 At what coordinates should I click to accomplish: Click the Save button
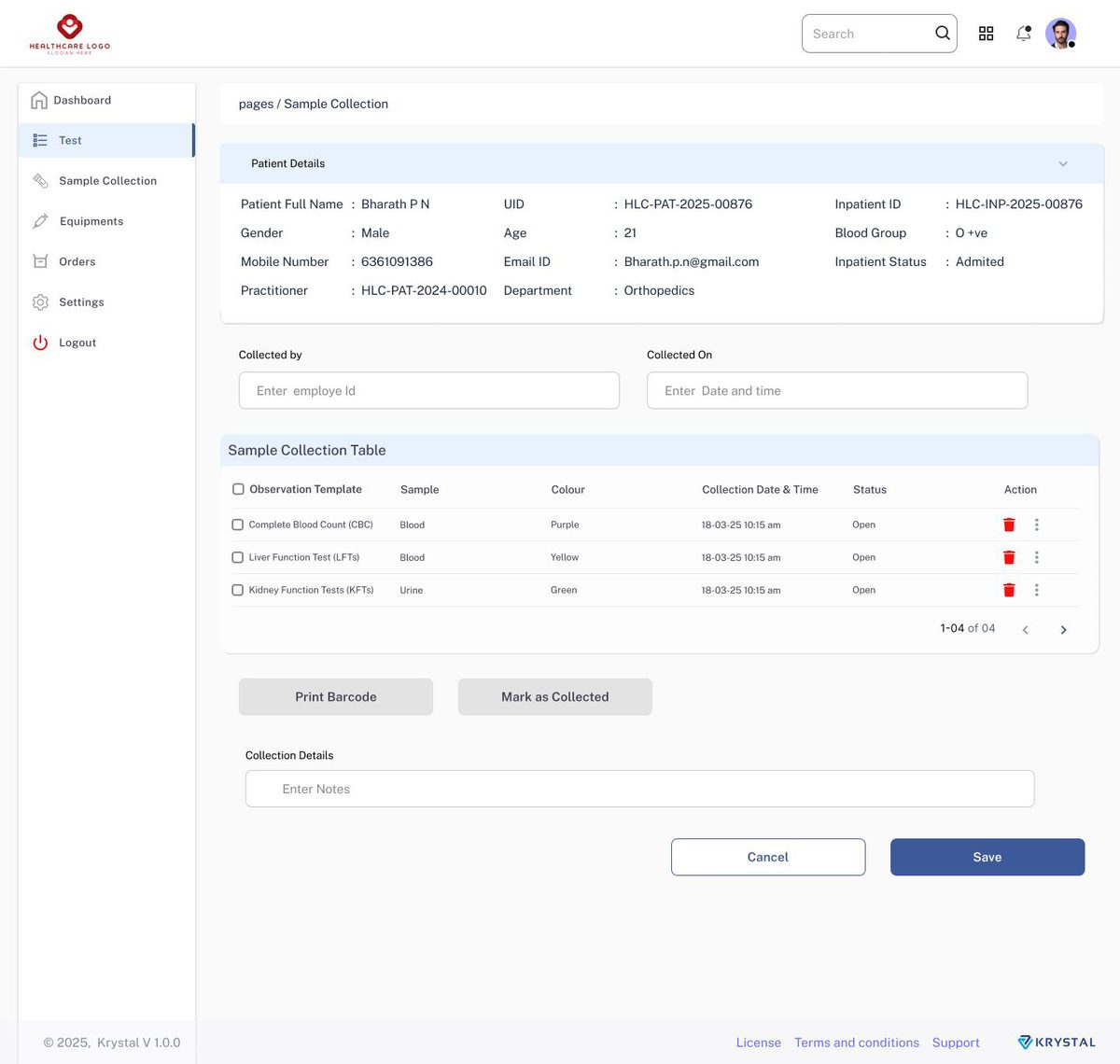coord(987,857)
